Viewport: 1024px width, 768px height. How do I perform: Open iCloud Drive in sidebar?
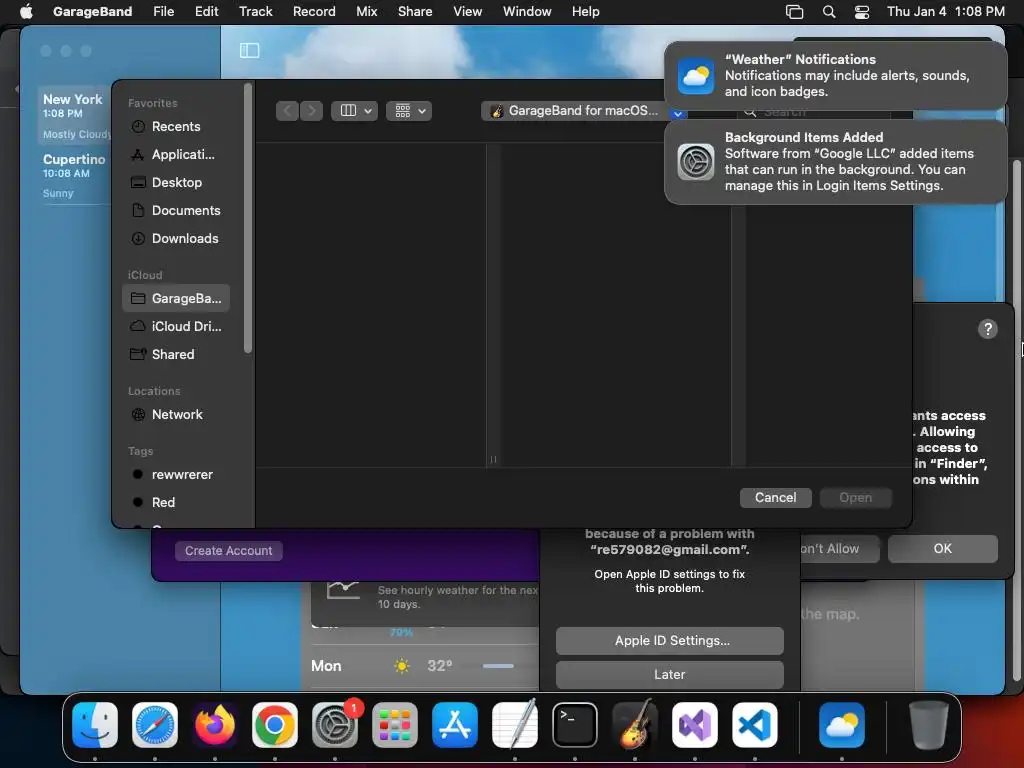176,327
